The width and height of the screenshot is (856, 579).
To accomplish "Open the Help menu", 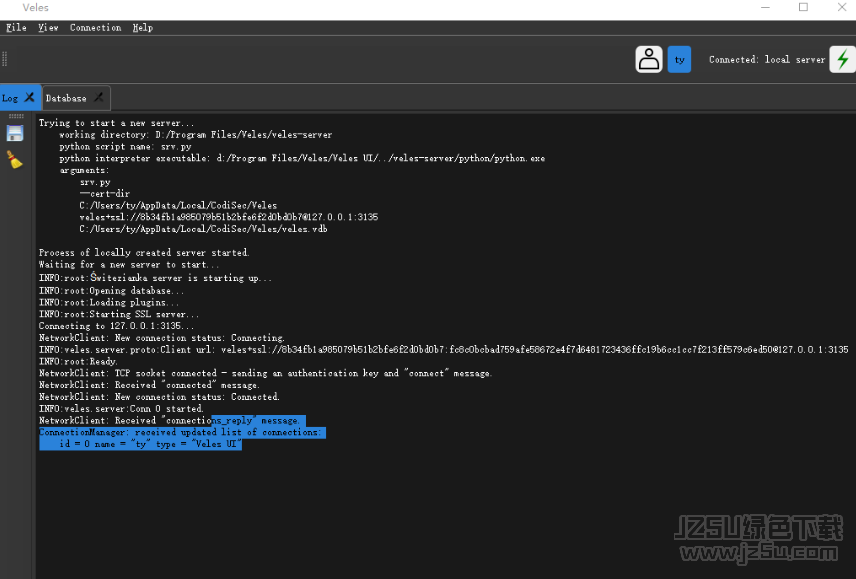I will (142, 27).
